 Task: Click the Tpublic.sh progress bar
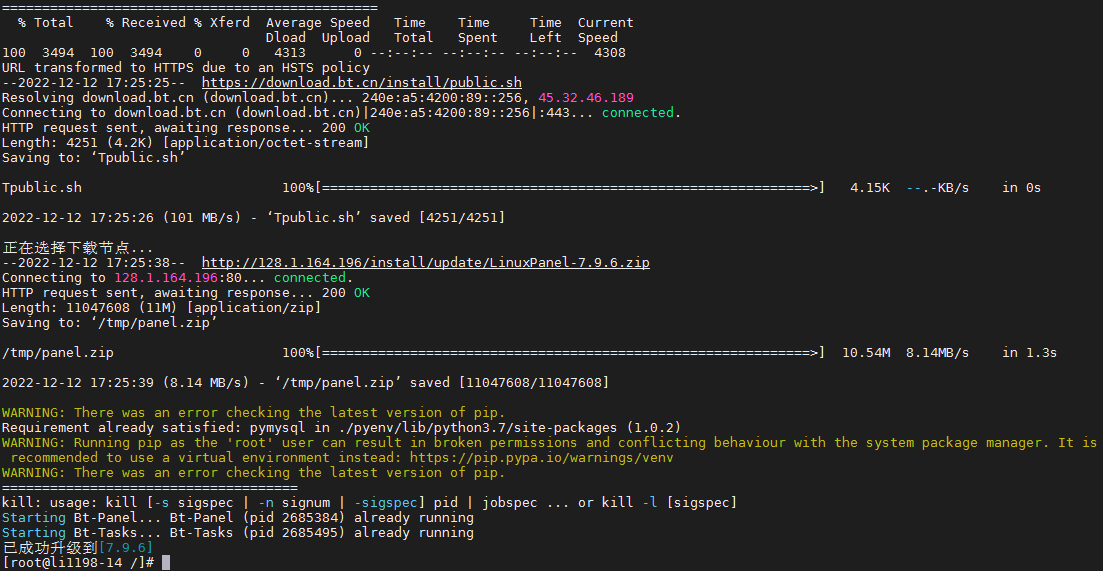click(x=570, y=188)
